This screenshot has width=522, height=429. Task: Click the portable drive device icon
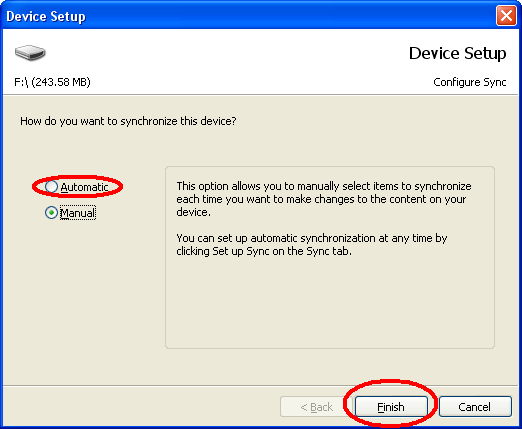(x=30, y=53)
